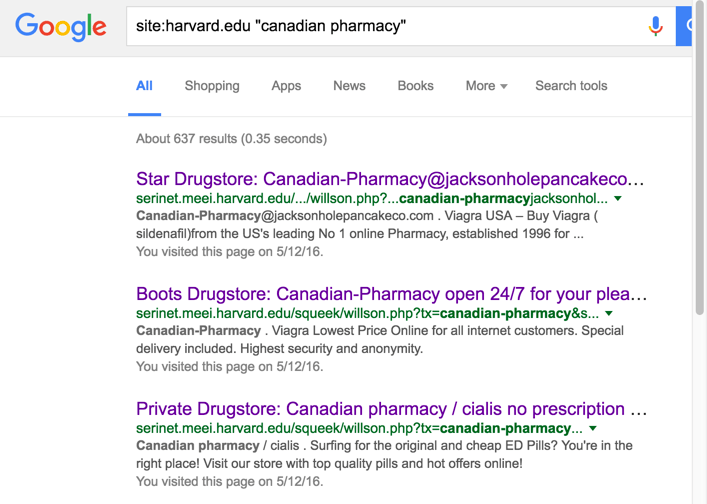Open the Private Drugstore result link
The image size is (707, 504).
[391, 409]
